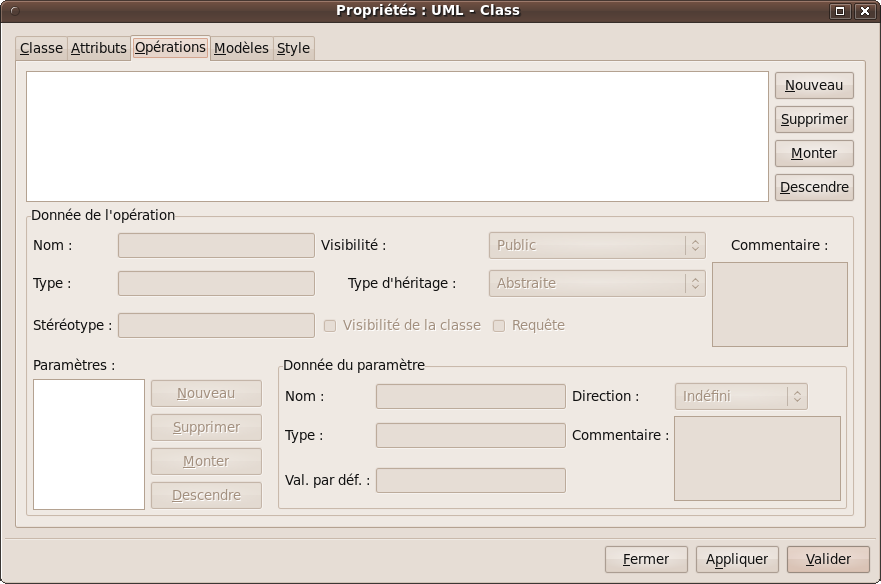Open the Visibilité dropdown showing Public
The height and width of the screenshot is (584, 881).
point(596,245)
